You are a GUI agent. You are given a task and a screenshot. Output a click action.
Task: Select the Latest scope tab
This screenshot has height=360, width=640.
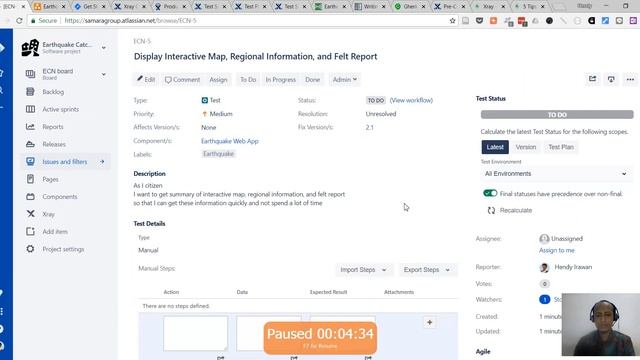coord(495,147)
